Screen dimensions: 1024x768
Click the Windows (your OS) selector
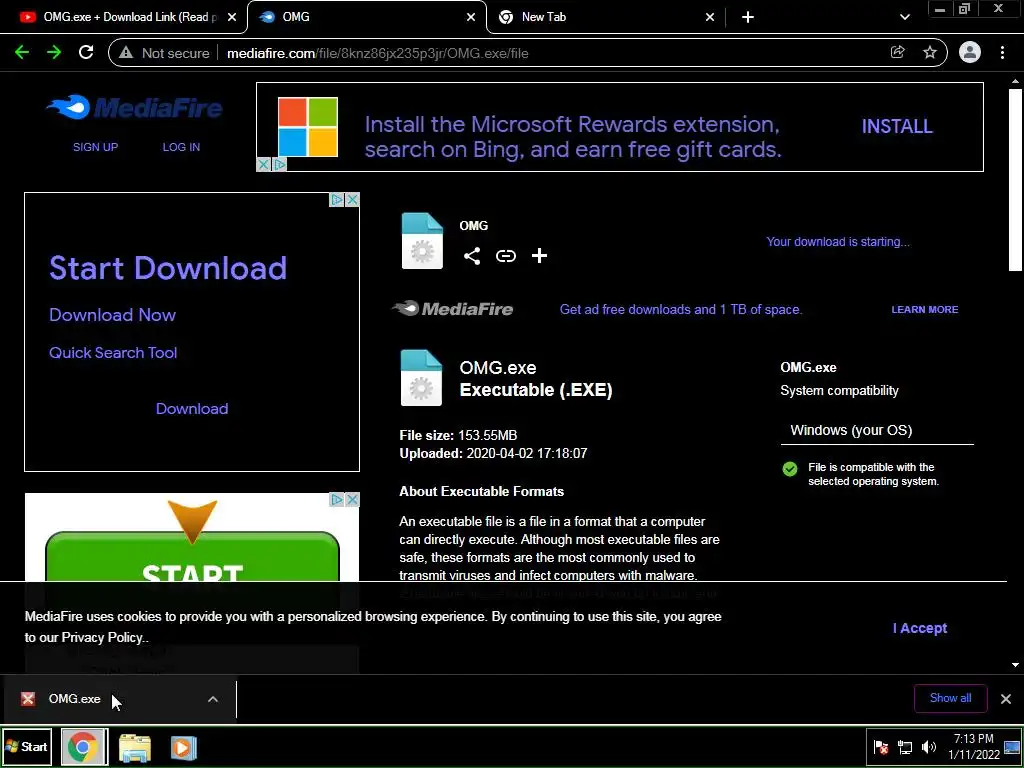[x=877, y=430]
